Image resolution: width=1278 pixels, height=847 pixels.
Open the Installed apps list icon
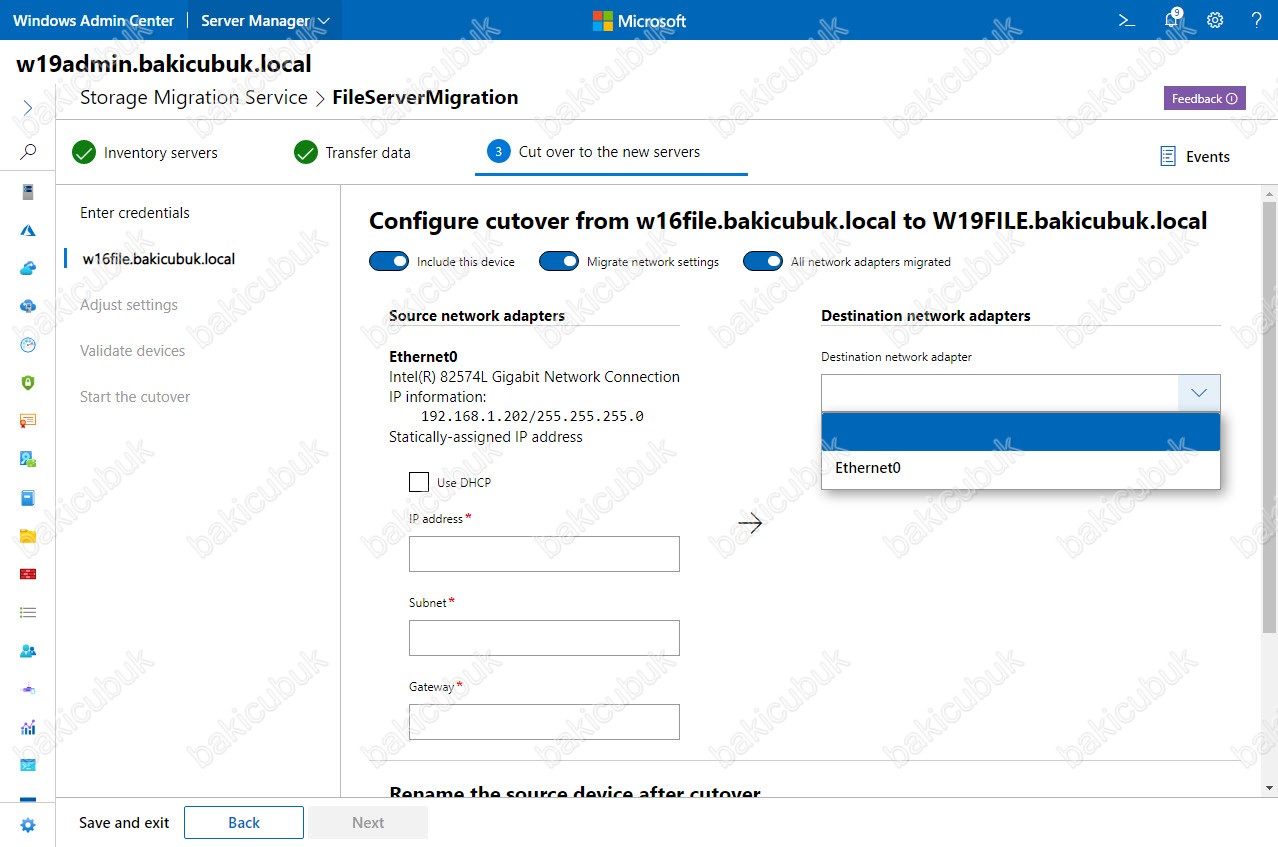tap(28, 612)
